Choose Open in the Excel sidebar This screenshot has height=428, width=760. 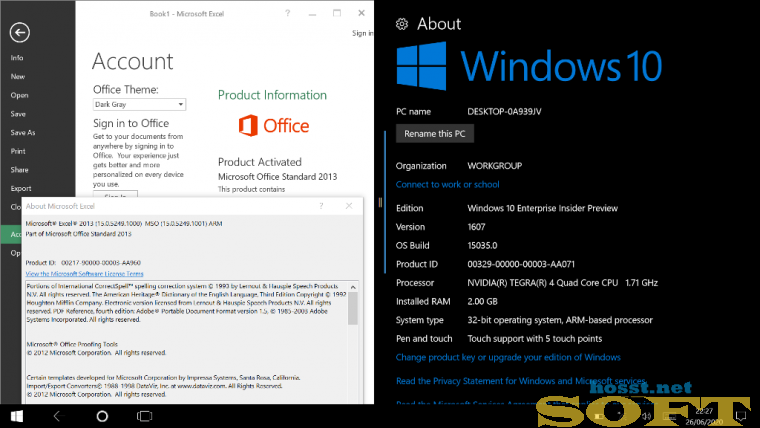[19, 95]
